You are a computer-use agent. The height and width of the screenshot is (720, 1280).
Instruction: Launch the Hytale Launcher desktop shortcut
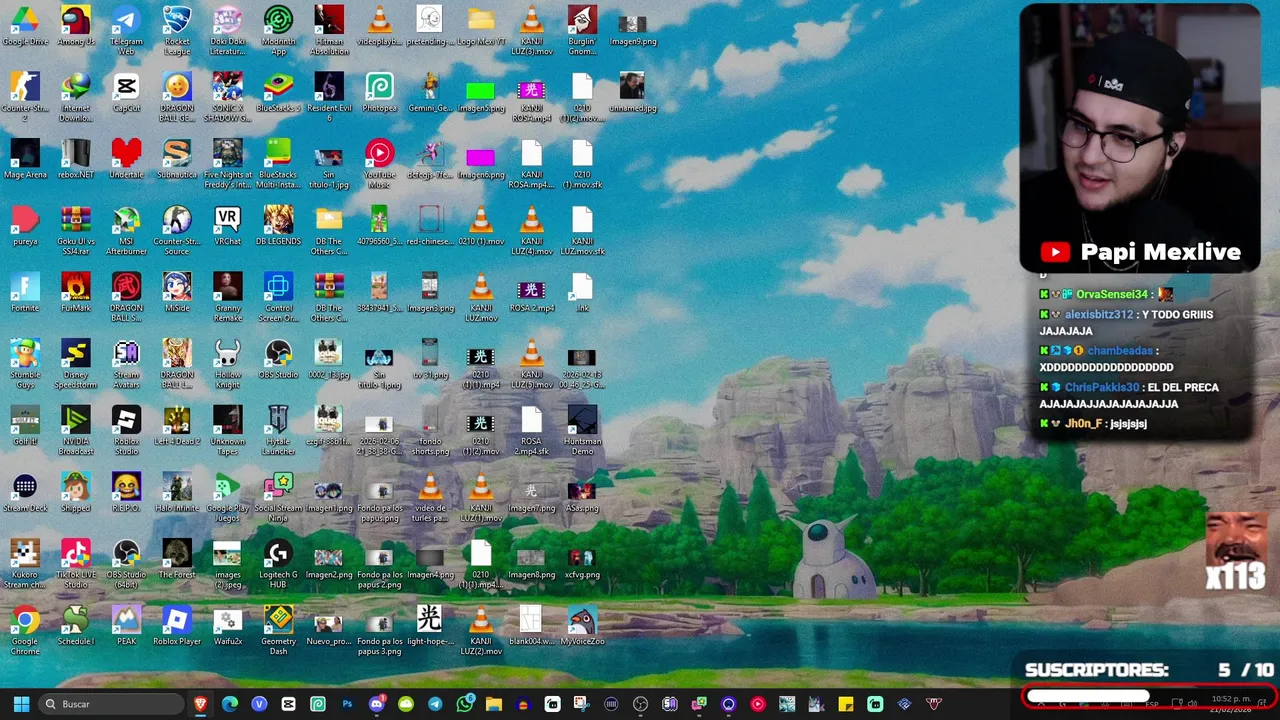pos(278,431)
